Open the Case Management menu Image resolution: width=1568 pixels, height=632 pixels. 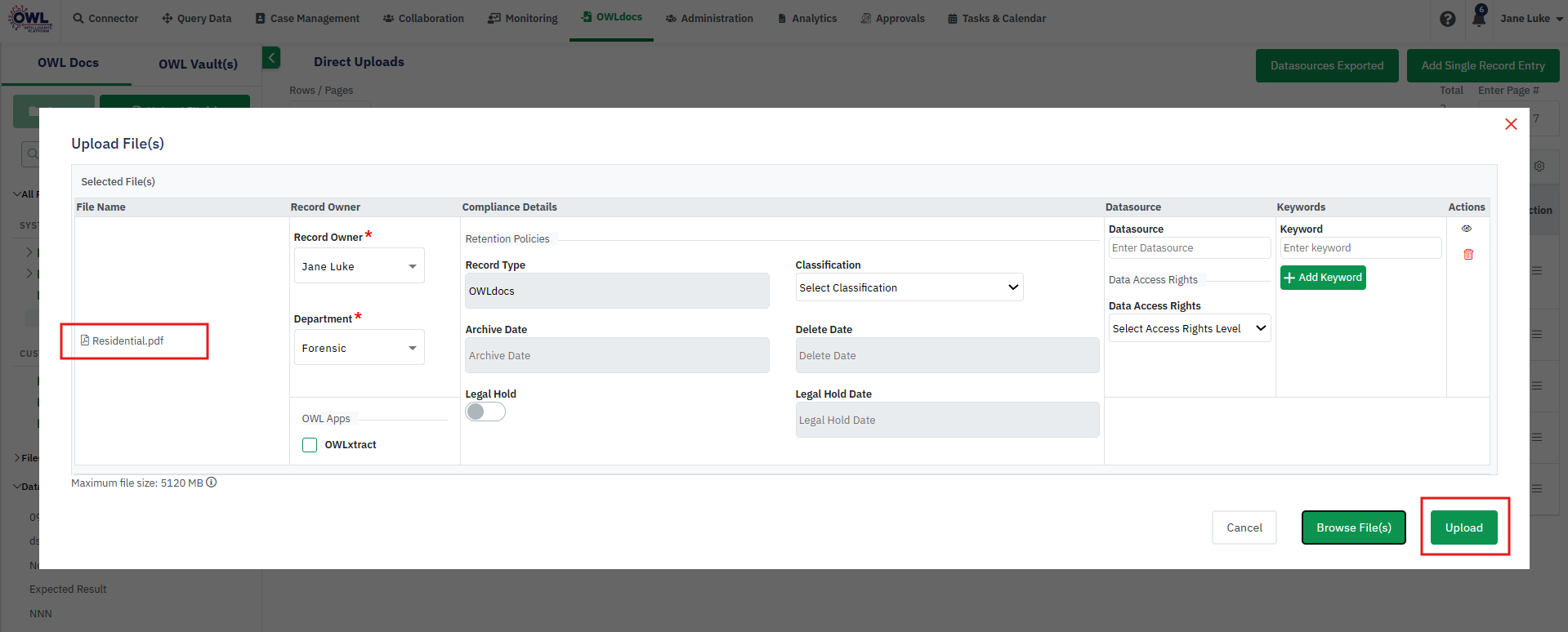pos(307,18)
